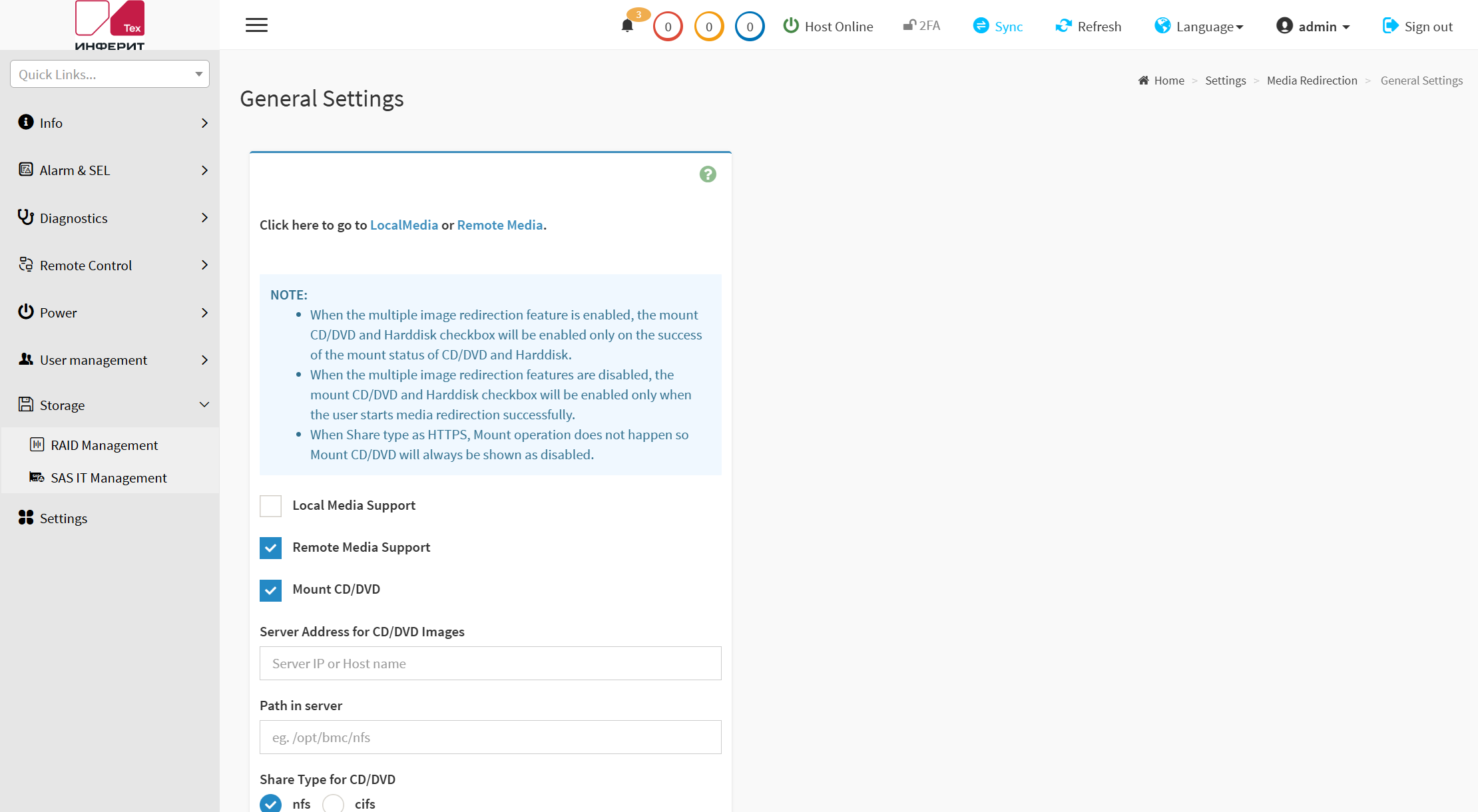Click the Sync icon in header
This screenshot has width=1478, height=812.
(981, 26)
